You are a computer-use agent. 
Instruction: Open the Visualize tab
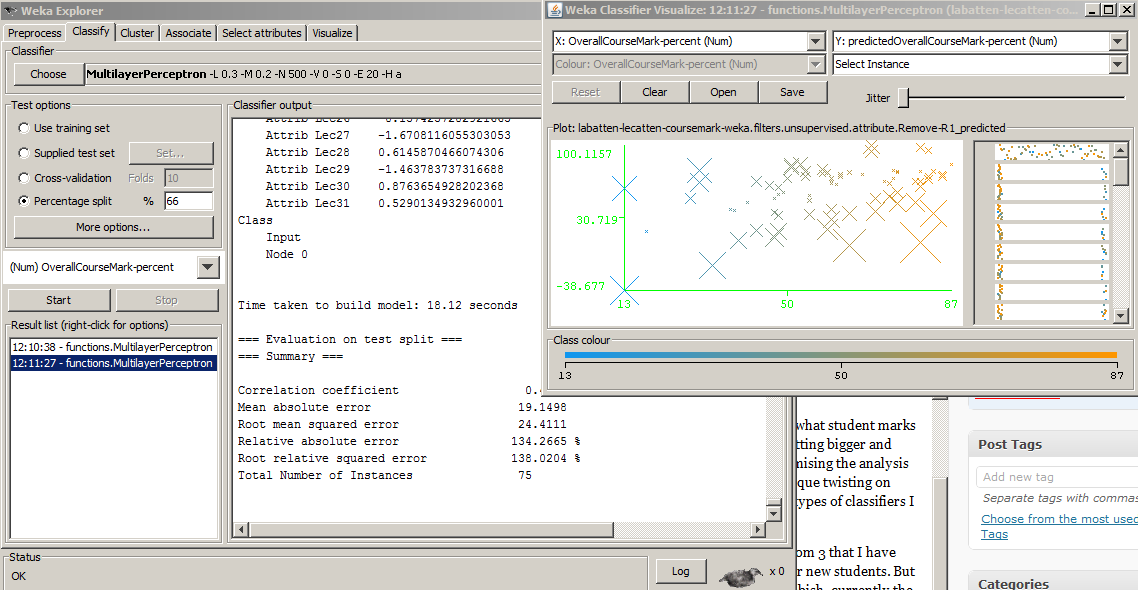pyautogui.click(x=332, y=33)
